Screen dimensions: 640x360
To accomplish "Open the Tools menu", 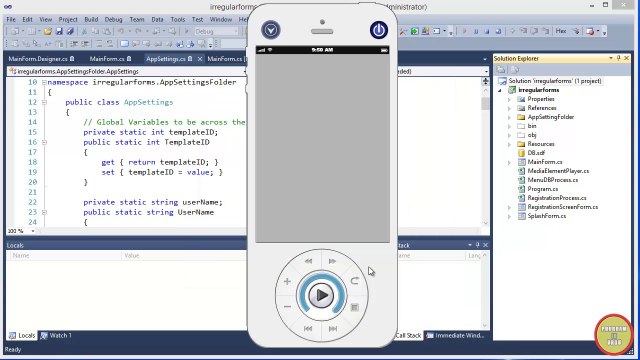I will 178,19.
